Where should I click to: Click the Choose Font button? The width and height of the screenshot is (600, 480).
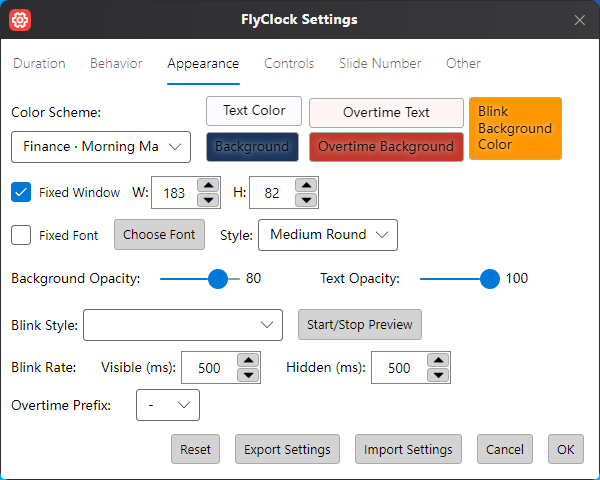(159, 235)
